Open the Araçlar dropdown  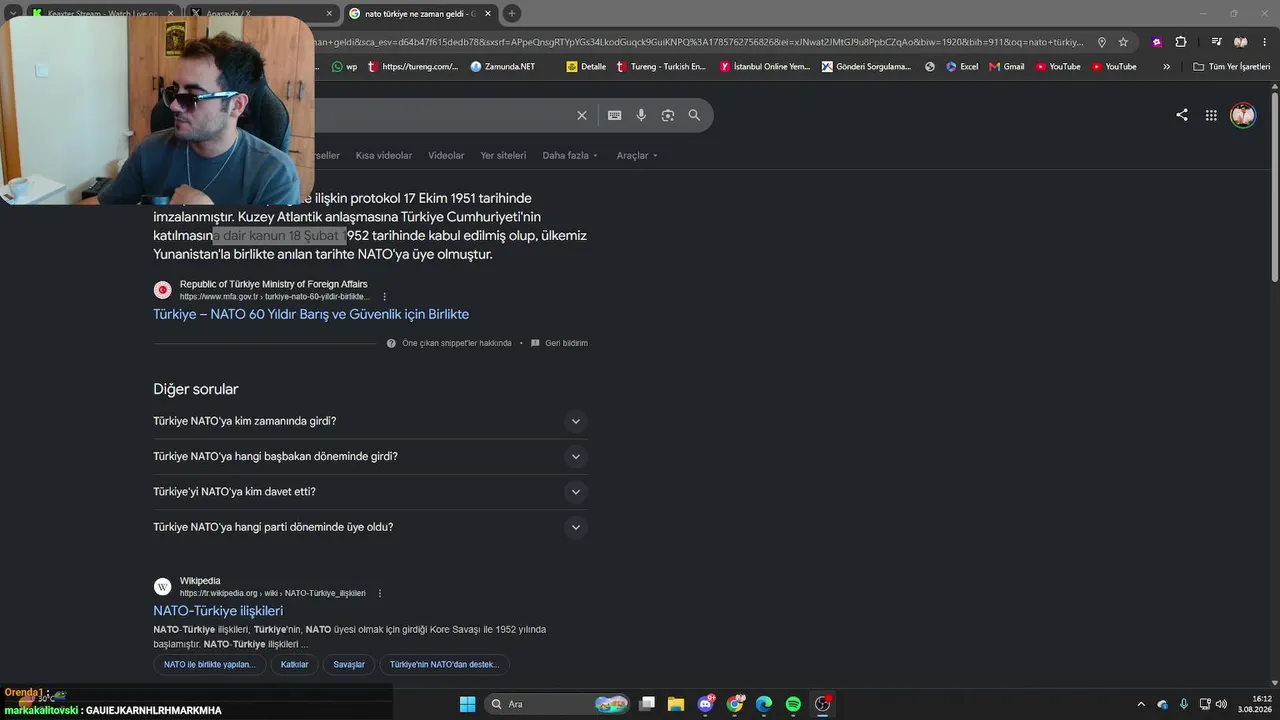(x=637, y=155)
